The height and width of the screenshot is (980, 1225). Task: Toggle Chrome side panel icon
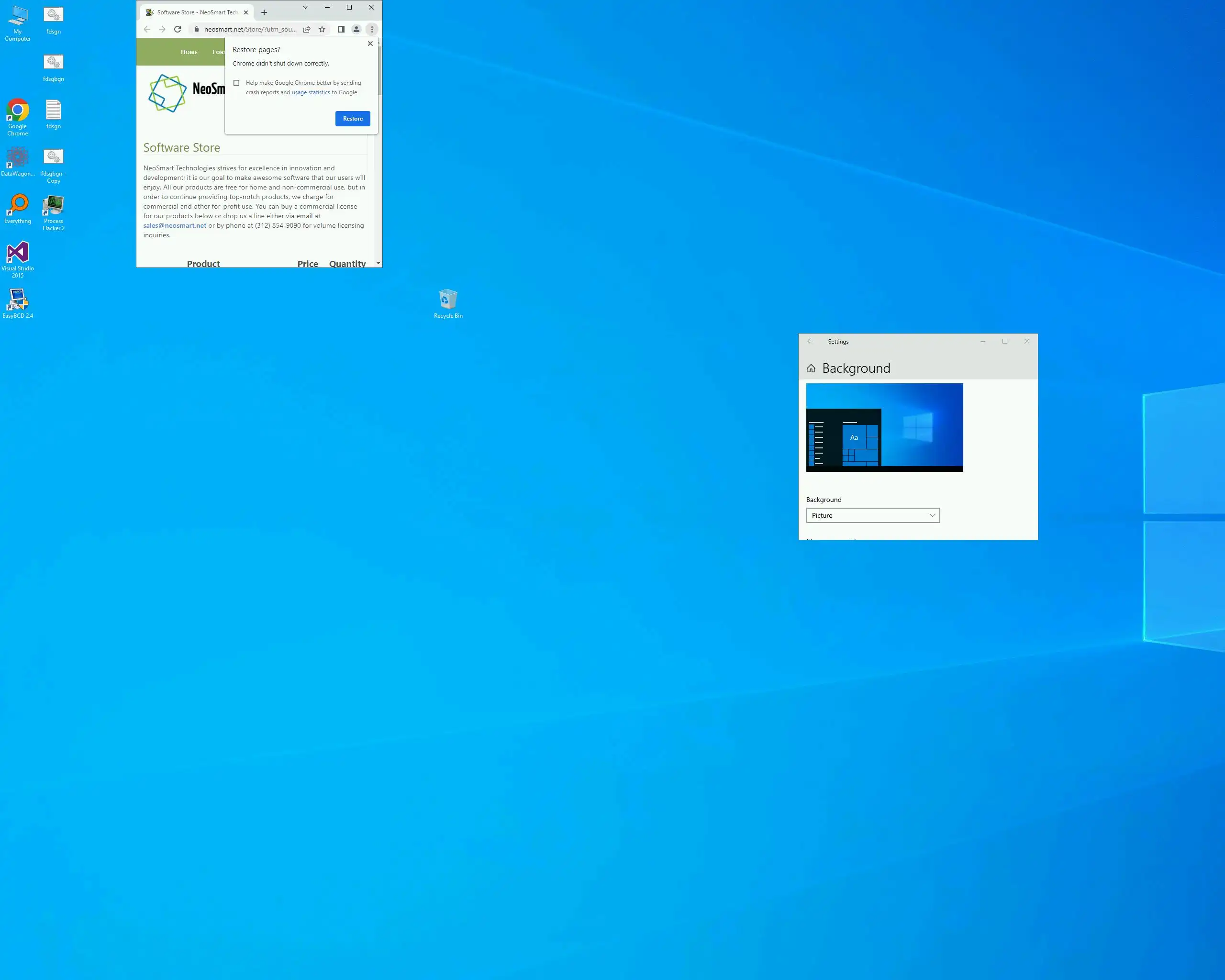(x=341, y=29)
